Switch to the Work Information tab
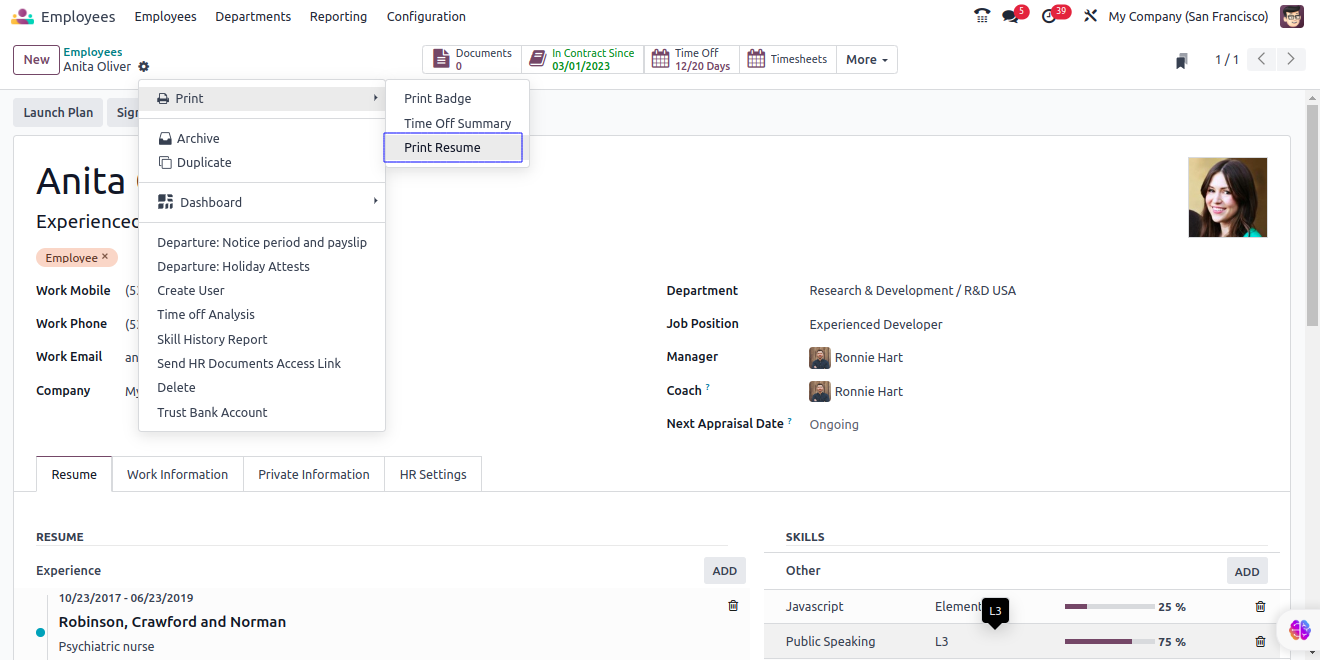Image resolution: width=1320 pixels, height=660 pixels. click(x=177, y=474)
